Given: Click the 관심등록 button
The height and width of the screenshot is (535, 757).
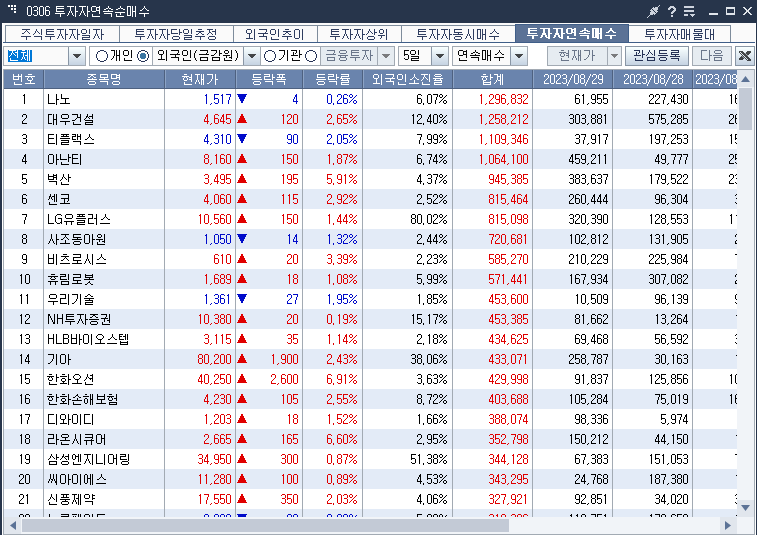Looking at the screenshot, I should [657, 56].
